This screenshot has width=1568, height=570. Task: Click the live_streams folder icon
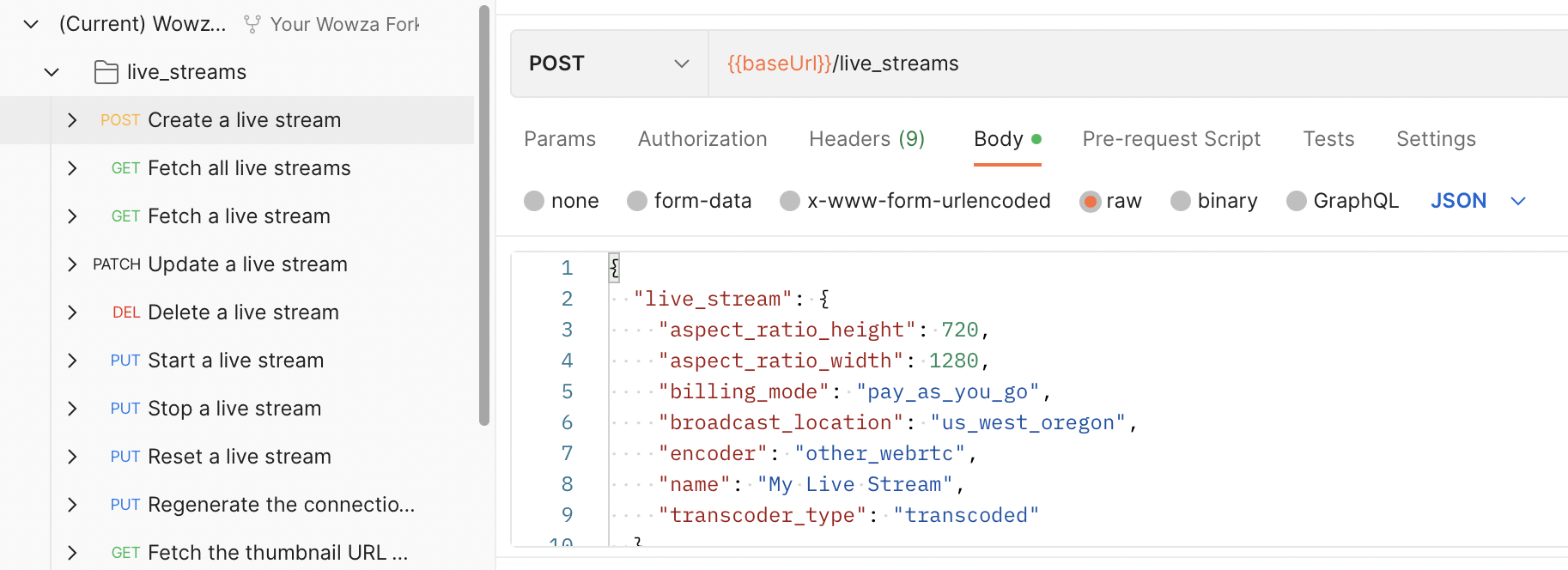click(106, 72)
